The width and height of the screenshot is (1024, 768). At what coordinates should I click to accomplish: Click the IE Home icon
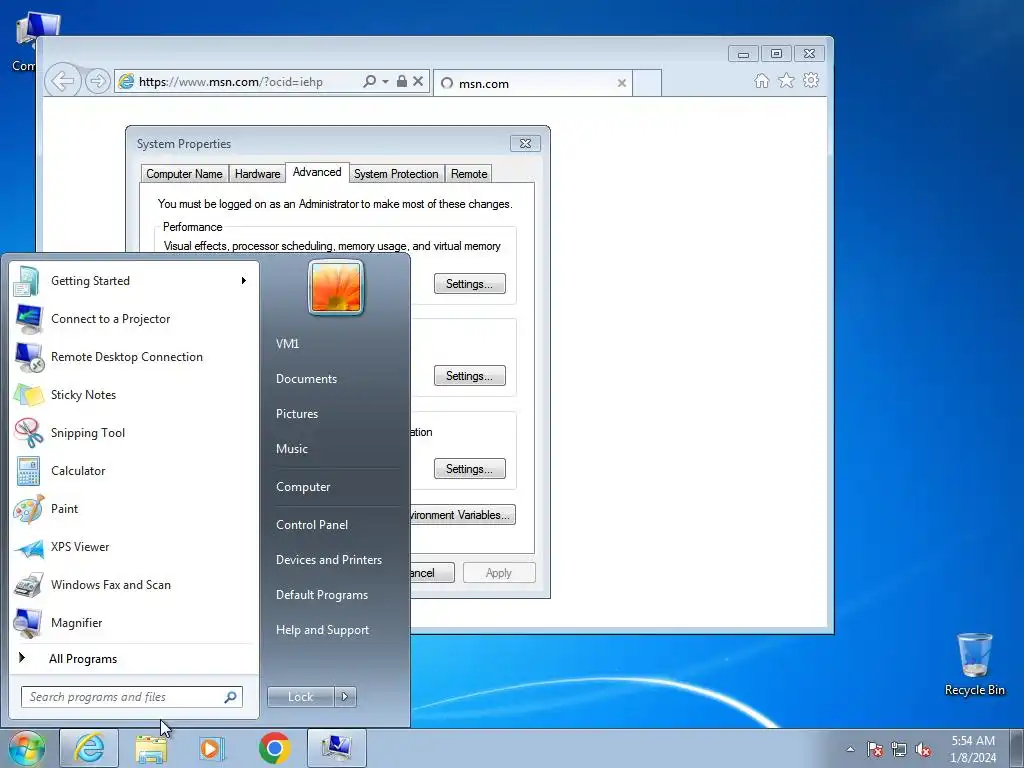[761, 81]
